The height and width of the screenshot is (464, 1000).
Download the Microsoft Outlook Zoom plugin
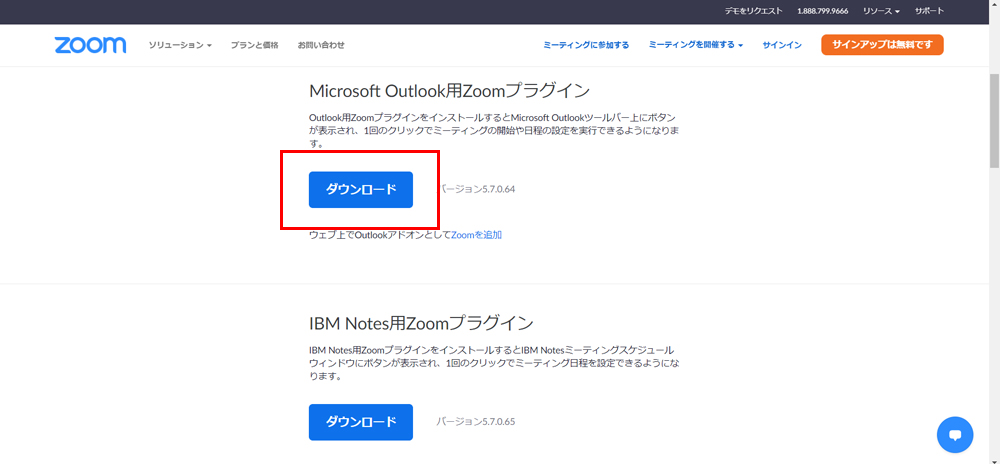click(x=361, y=189)
